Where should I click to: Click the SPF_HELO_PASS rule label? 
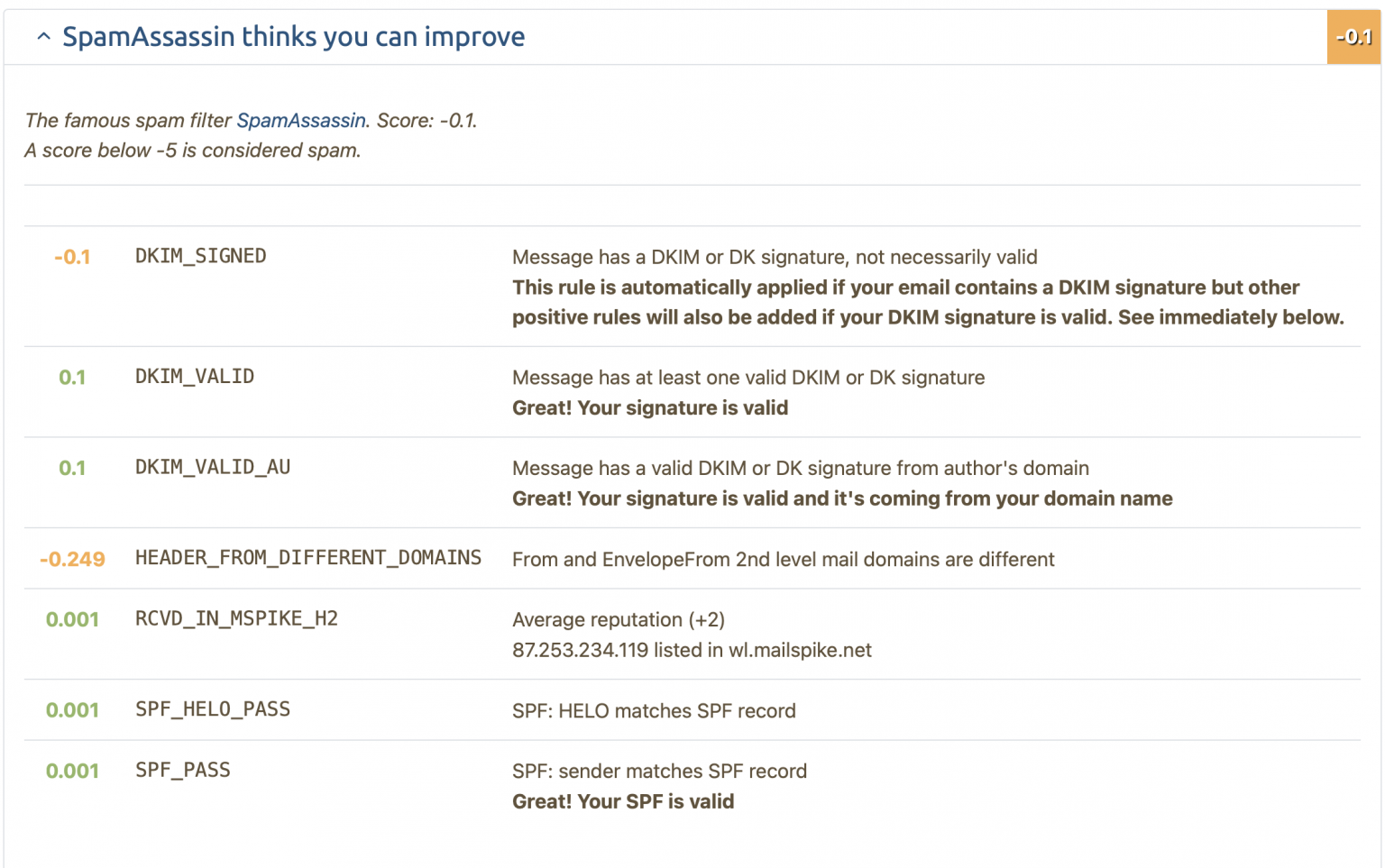212,709
